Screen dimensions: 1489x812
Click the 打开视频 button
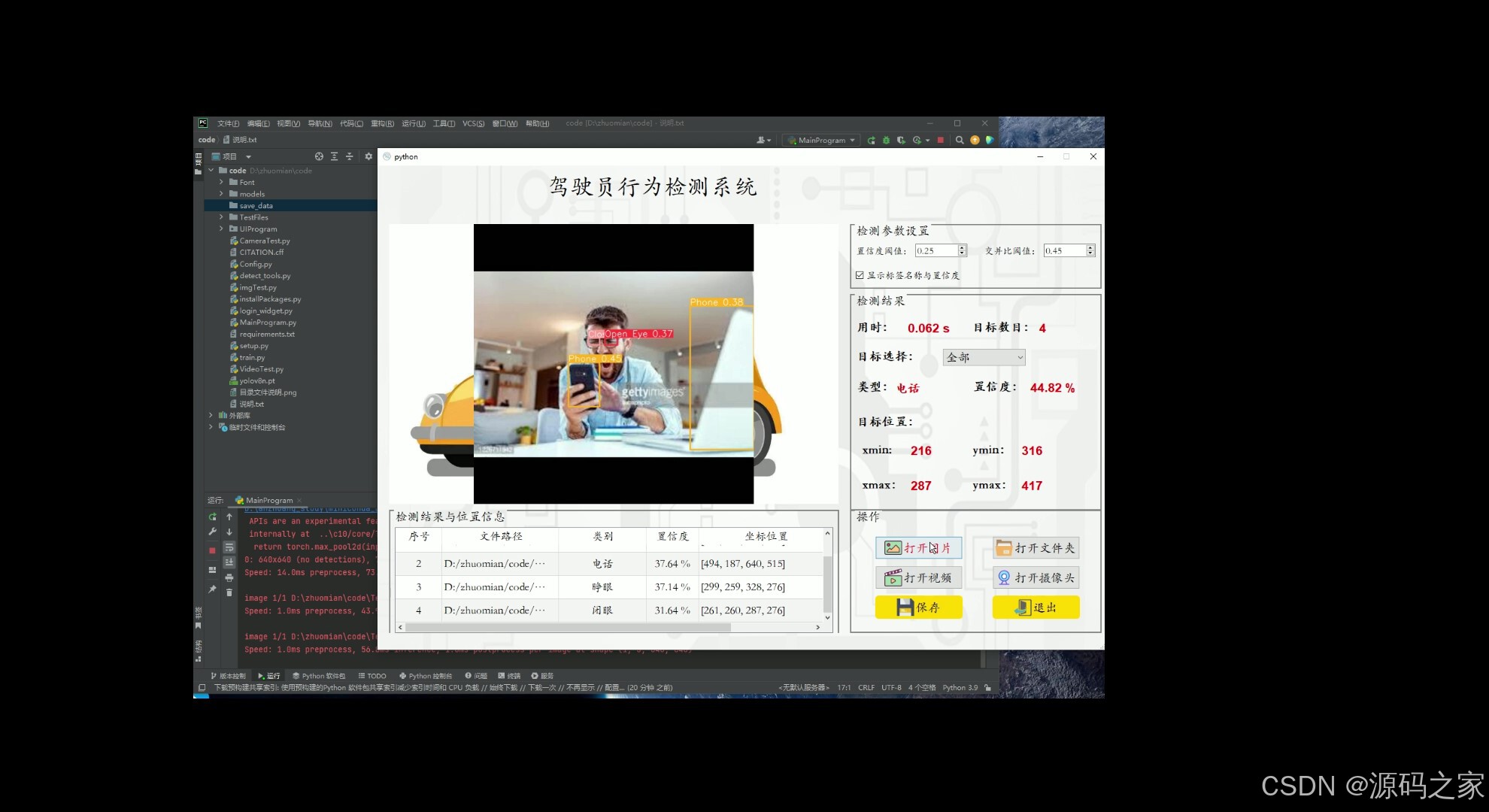pyautogui.click(x=918, y=577)
